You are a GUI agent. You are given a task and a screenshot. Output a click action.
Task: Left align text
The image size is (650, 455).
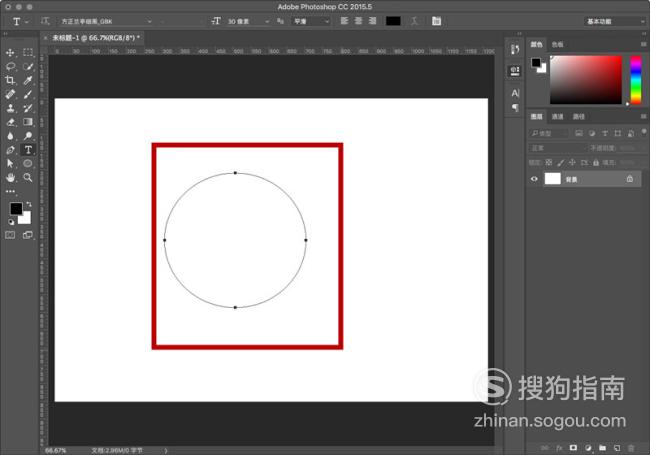click(344, 21)
